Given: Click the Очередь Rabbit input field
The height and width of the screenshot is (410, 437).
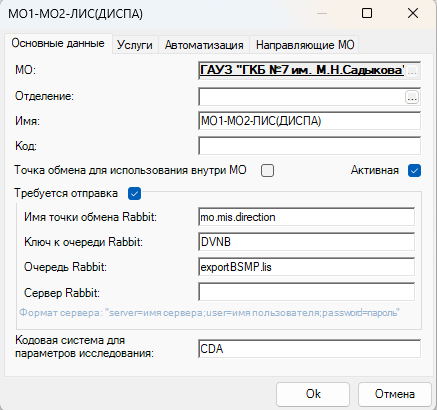Looking at the screenshot, I should 307,267.
